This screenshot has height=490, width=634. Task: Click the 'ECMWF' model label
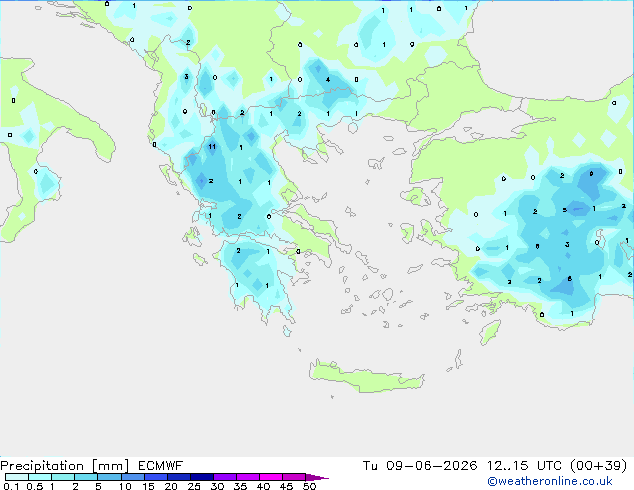tap(161, 466)
